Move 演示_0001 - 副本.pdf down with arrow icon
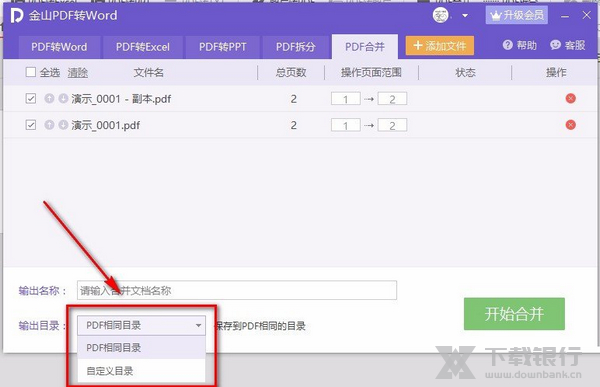This screenshot has height=387, width=600. [63, 98]
